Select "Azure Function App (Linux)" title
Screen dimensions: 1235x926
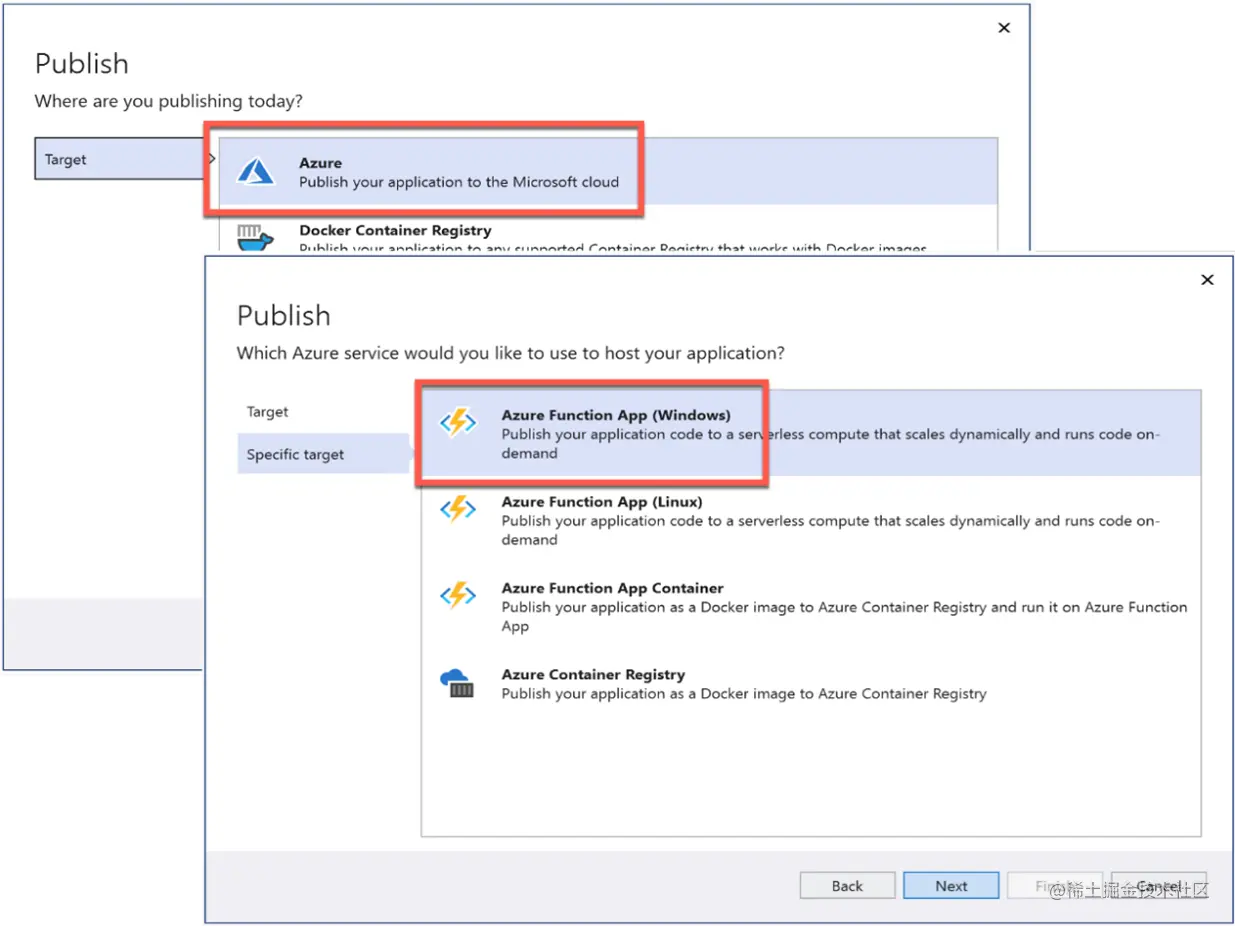(602, 502)
